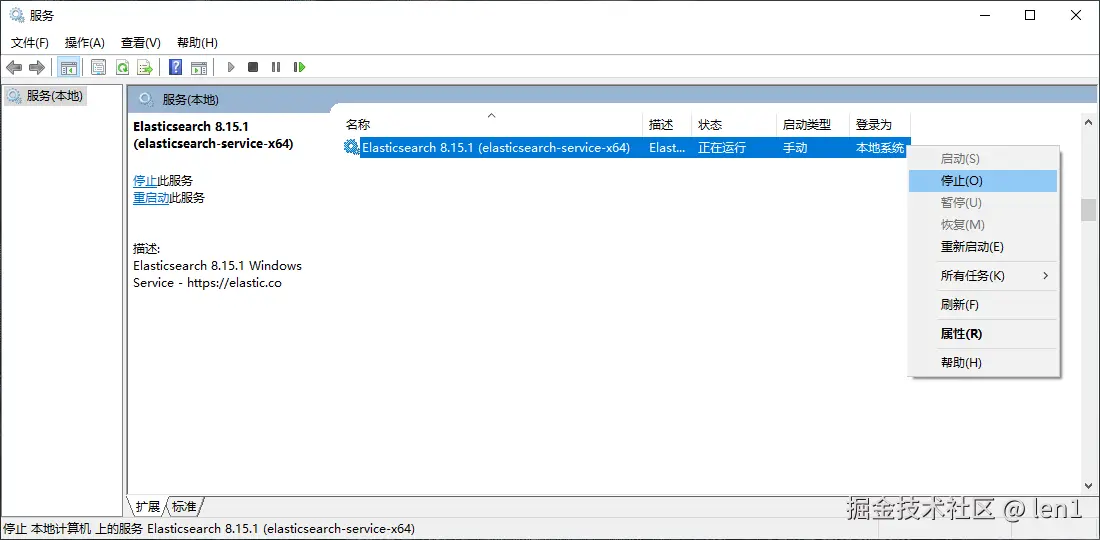Switch to the 标准 tab

185,506
